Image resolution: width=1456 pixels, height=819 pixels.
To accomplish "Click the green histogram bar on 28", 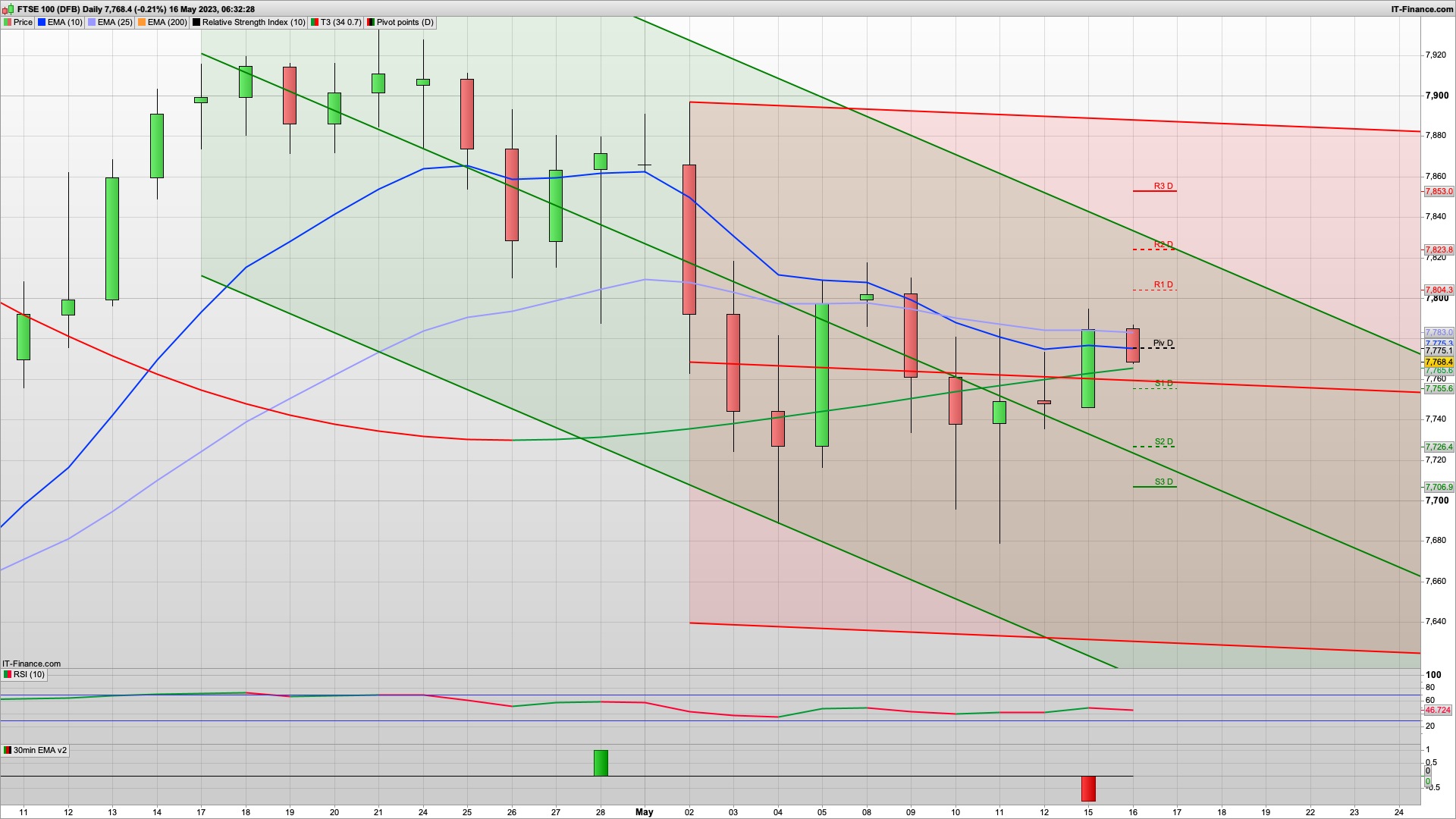I will tap(601, 763).
